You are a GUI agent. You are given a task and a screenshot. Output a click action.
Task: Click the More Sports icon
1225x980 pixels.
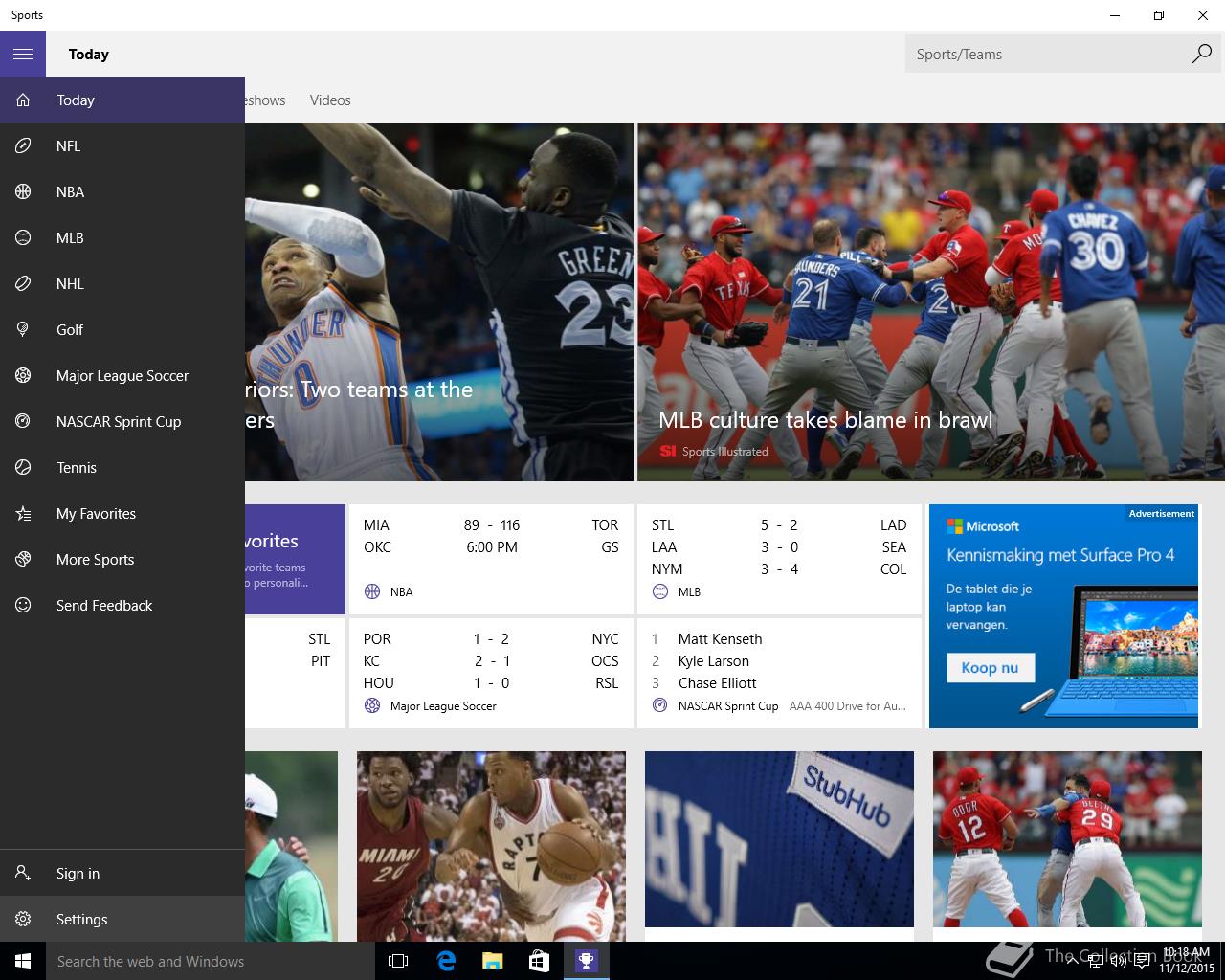point(23,559)
